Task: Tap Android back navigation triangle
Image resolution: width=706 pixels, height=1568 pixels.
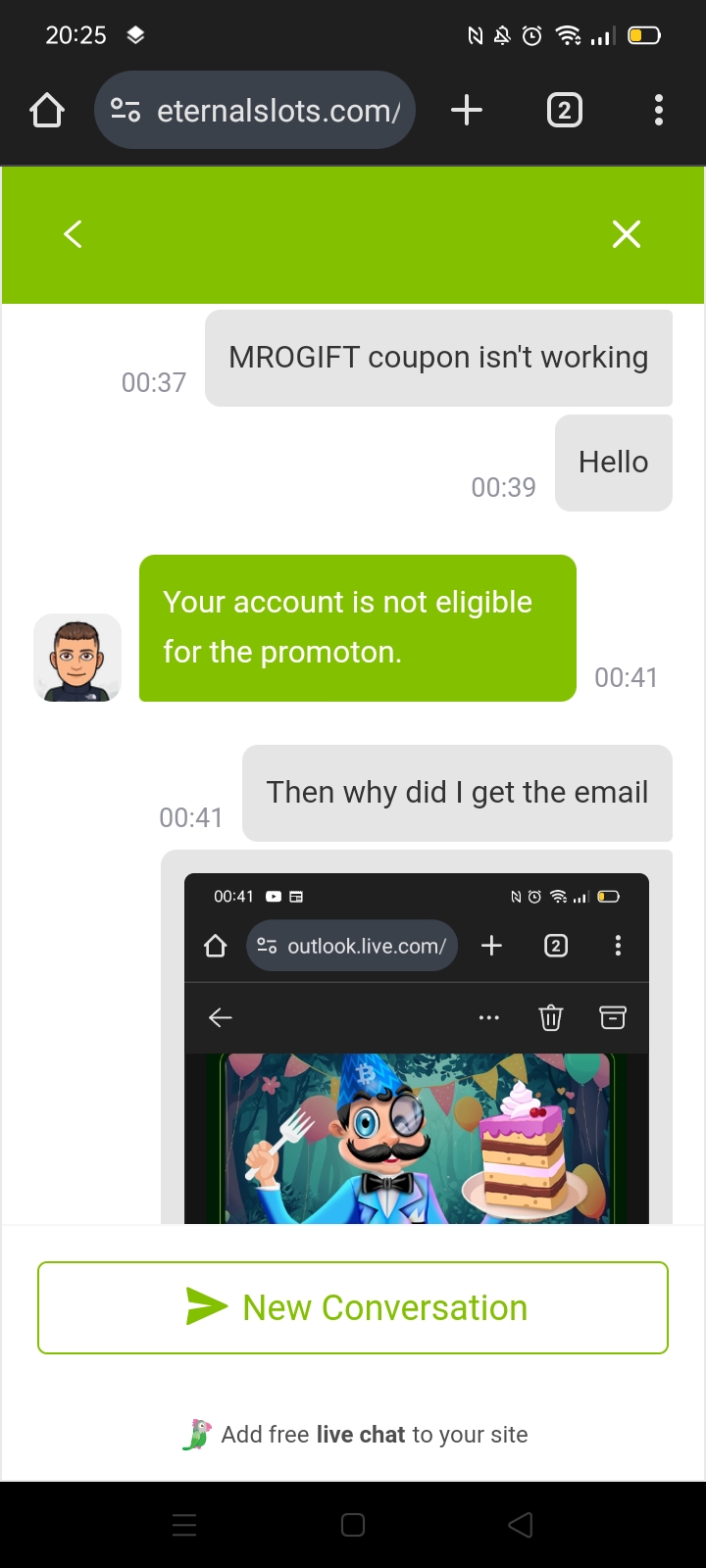Action: (x=521, y=1525)
